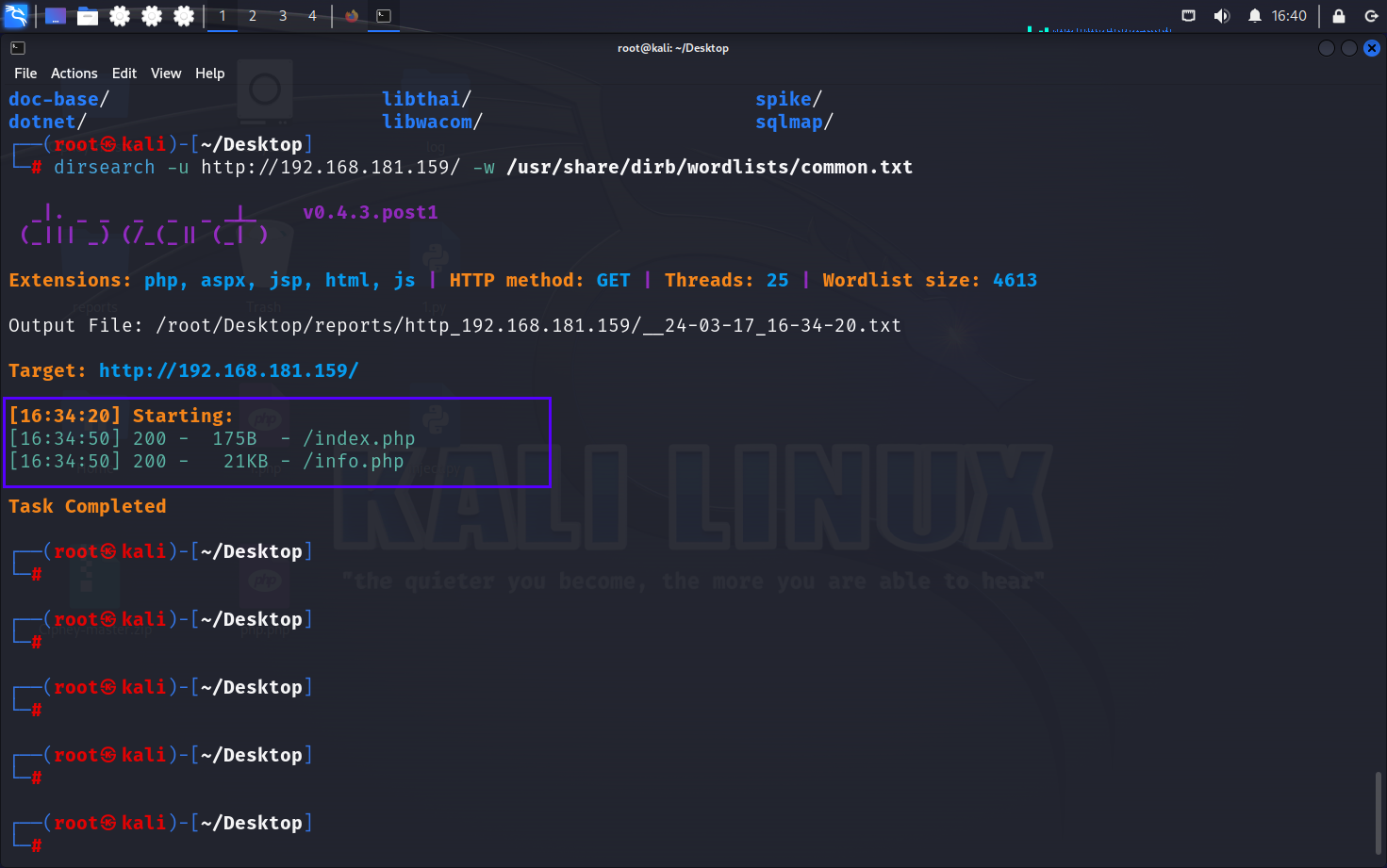Click the dirsearch command word

point(105,167)
